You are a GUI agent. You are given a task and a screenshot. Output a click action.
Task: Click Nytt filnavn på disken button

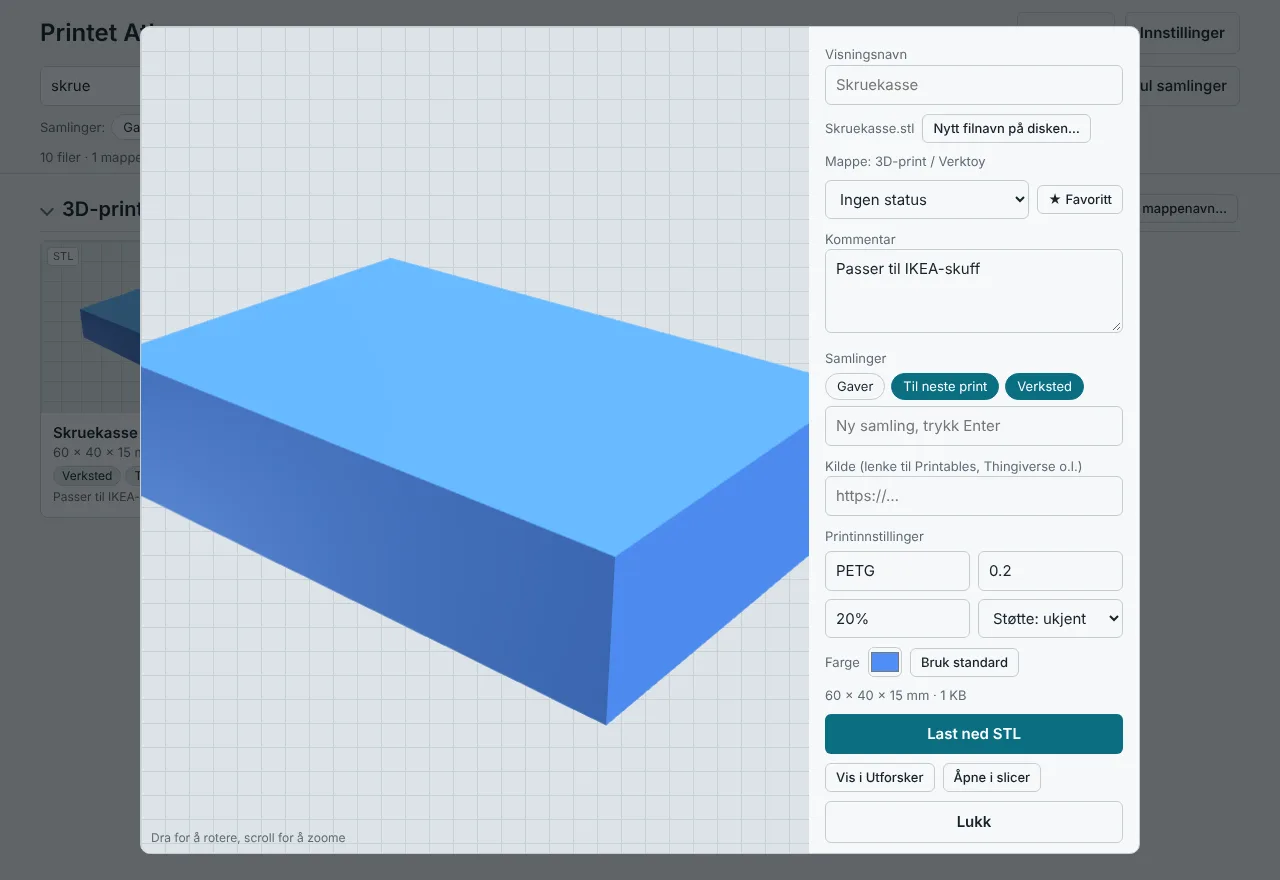click(1006, 128)
